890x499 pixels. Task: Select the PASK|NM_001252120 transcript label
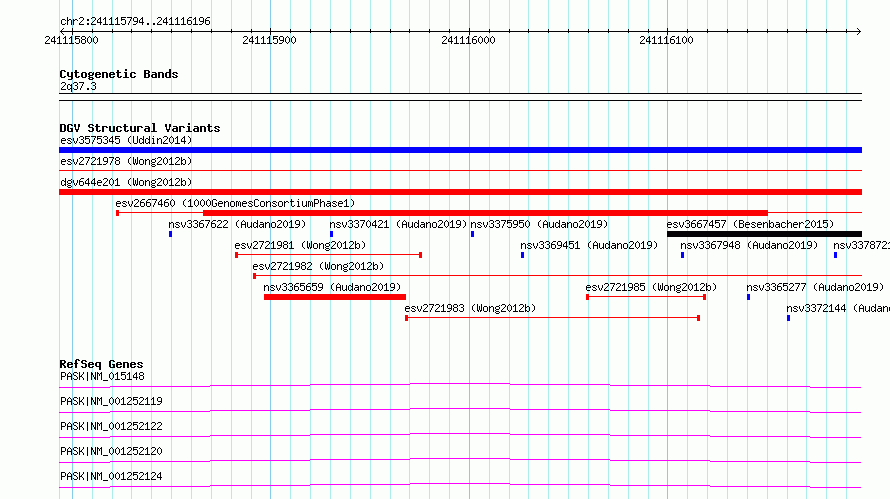tap(111, 451)
